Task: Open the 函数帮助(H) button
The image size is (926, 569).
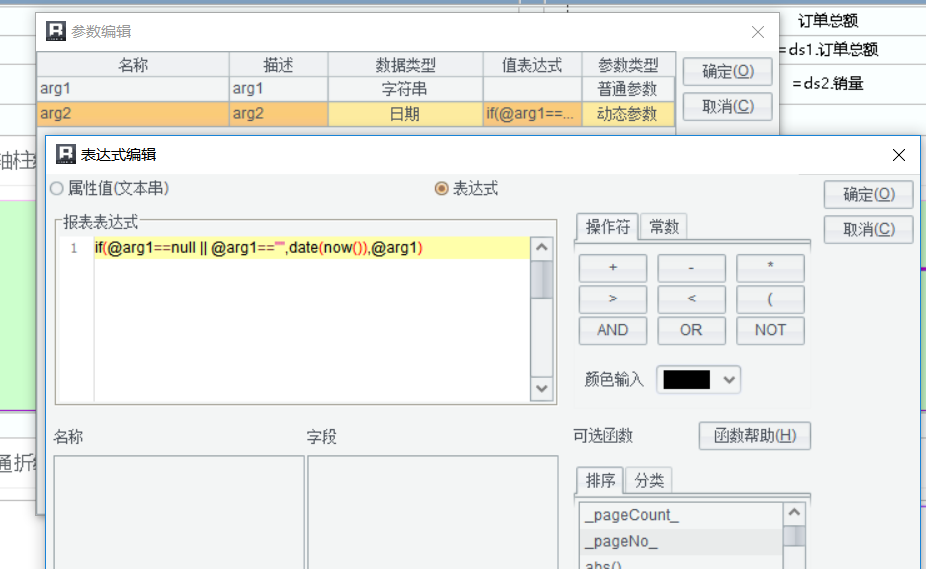Action: click(x=754, y=436)
